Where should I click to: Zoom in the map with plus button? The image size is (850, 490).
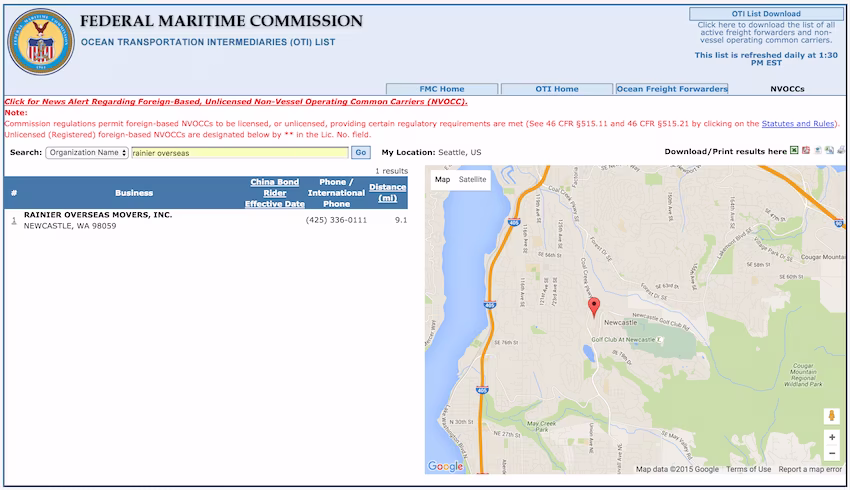832,437
